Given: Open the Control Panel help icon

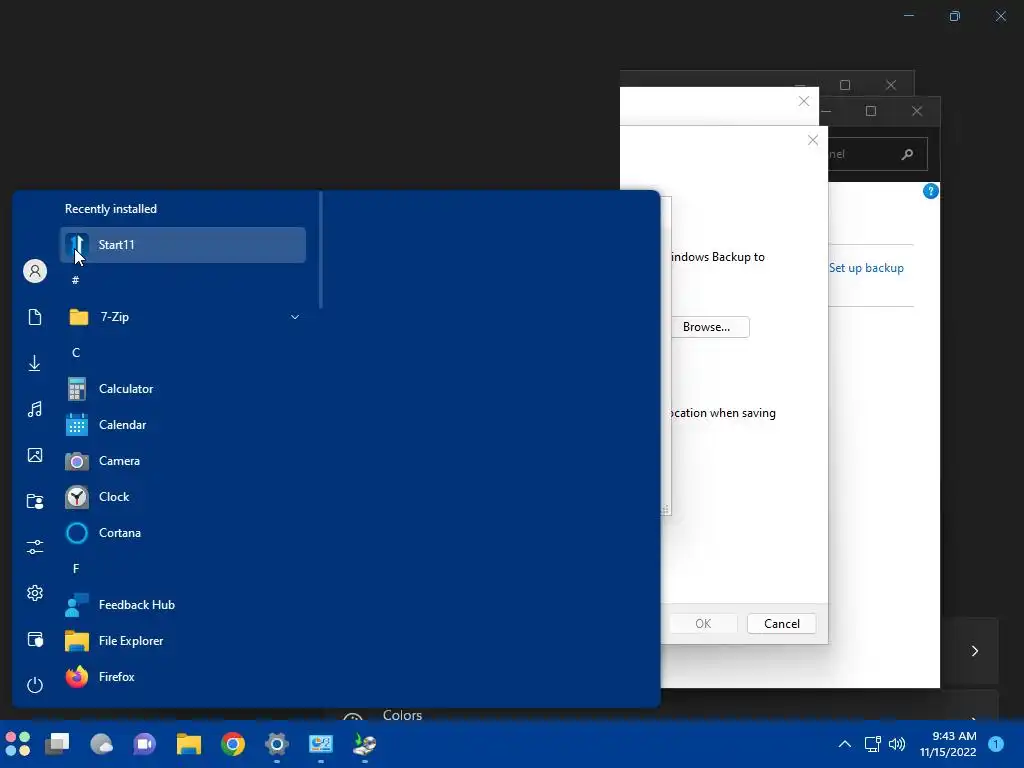Looking at the screenshot, I should 931,191.
